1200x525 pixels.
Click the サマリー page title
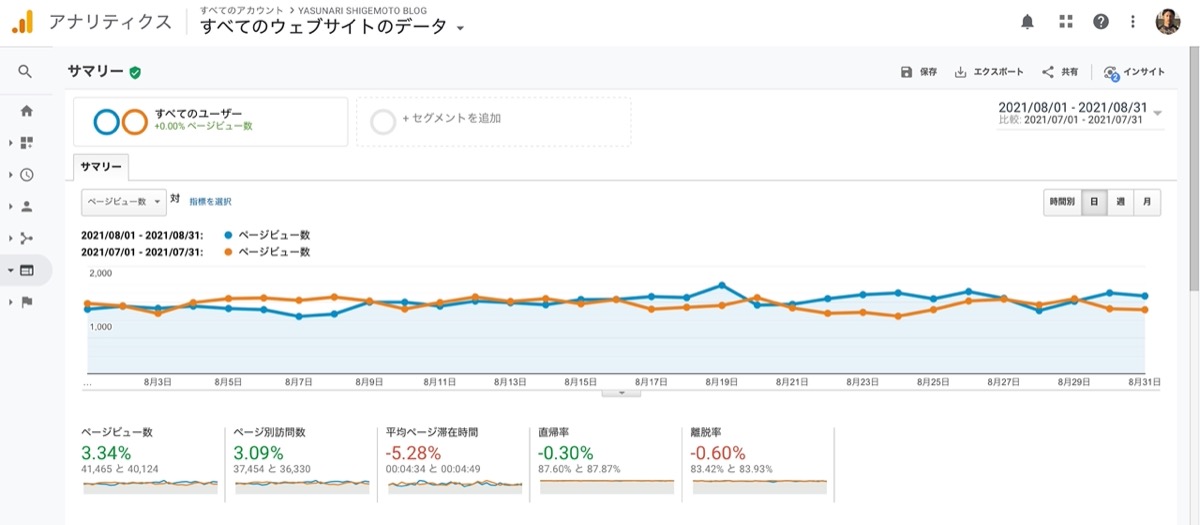coord(95,72)
